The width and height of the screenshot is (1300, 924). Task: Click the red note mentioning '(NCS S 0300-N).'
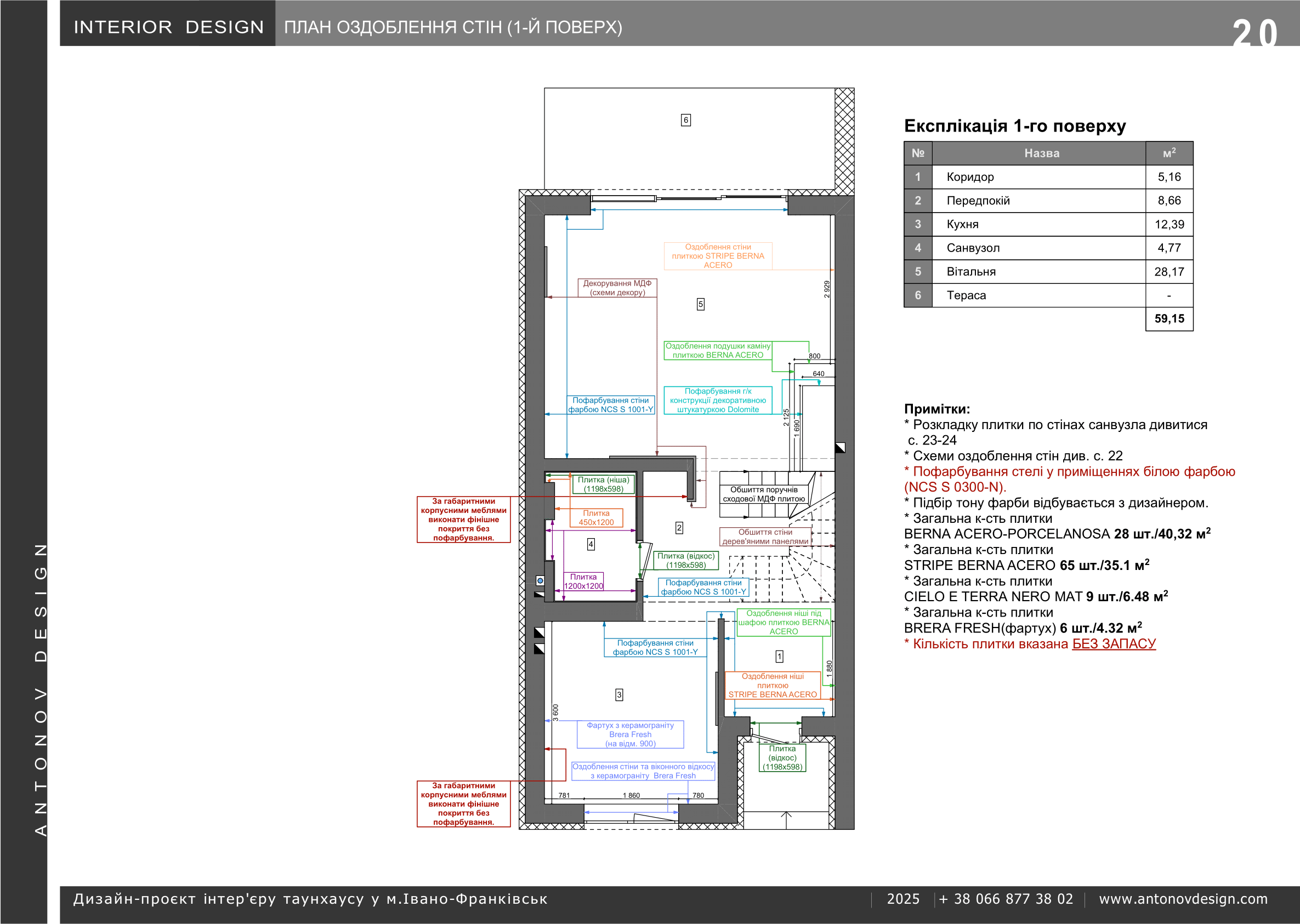click(1070, 479)
